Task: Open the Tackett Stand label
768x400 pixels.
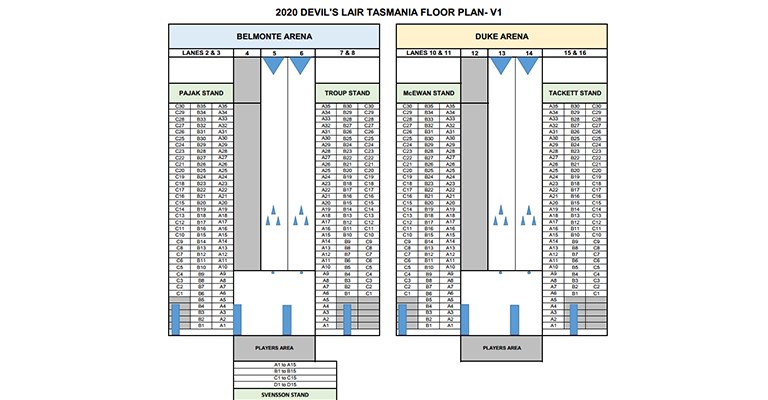Action: pyautogui.click(x=575, y=93)
